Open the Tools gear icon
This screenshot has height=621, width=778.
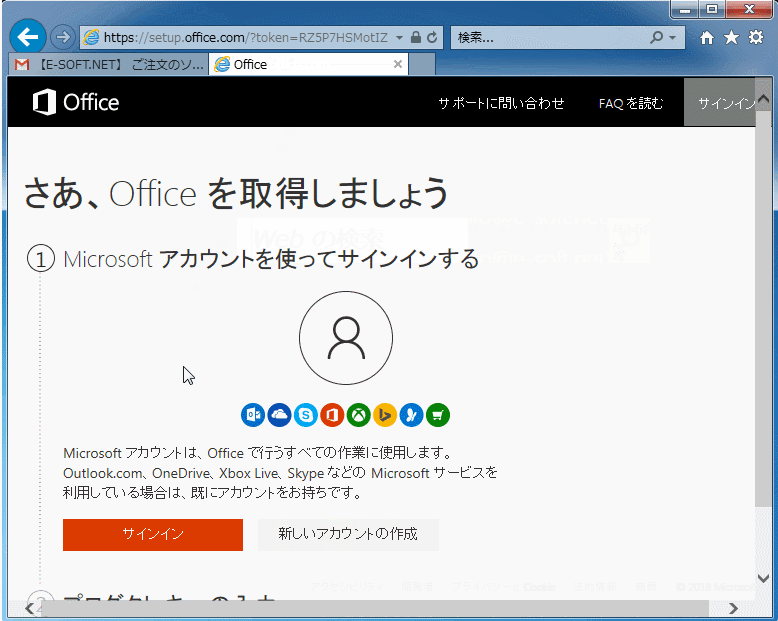click(756, 37)
